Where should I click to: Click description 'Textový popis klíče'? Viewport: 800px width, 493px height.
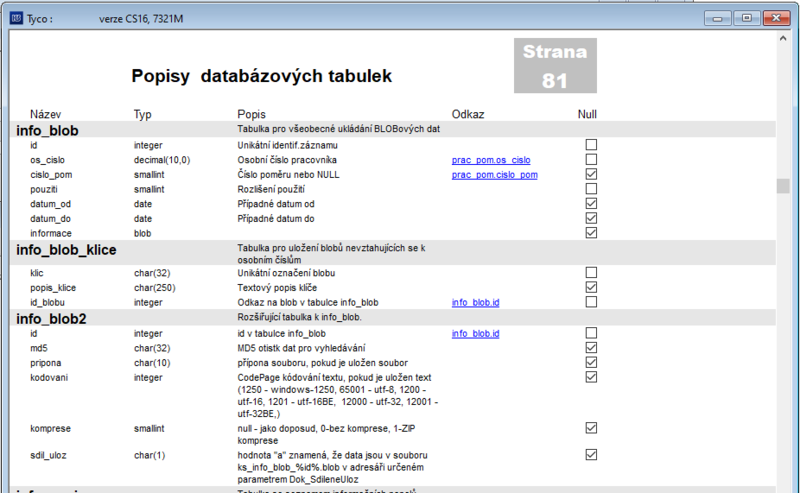coord(277,288)
